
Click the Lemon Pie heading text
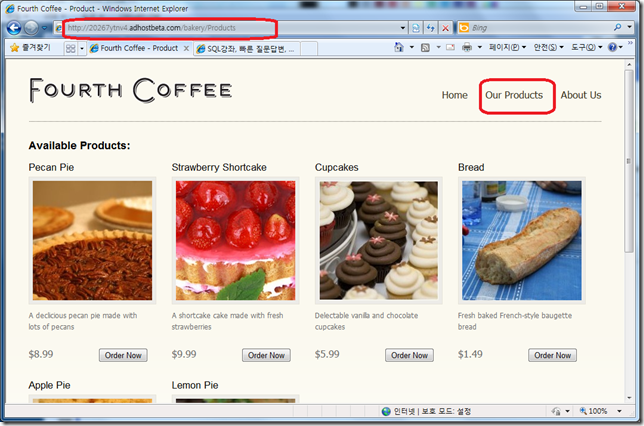pyautogui.click(x=195, y=385)
